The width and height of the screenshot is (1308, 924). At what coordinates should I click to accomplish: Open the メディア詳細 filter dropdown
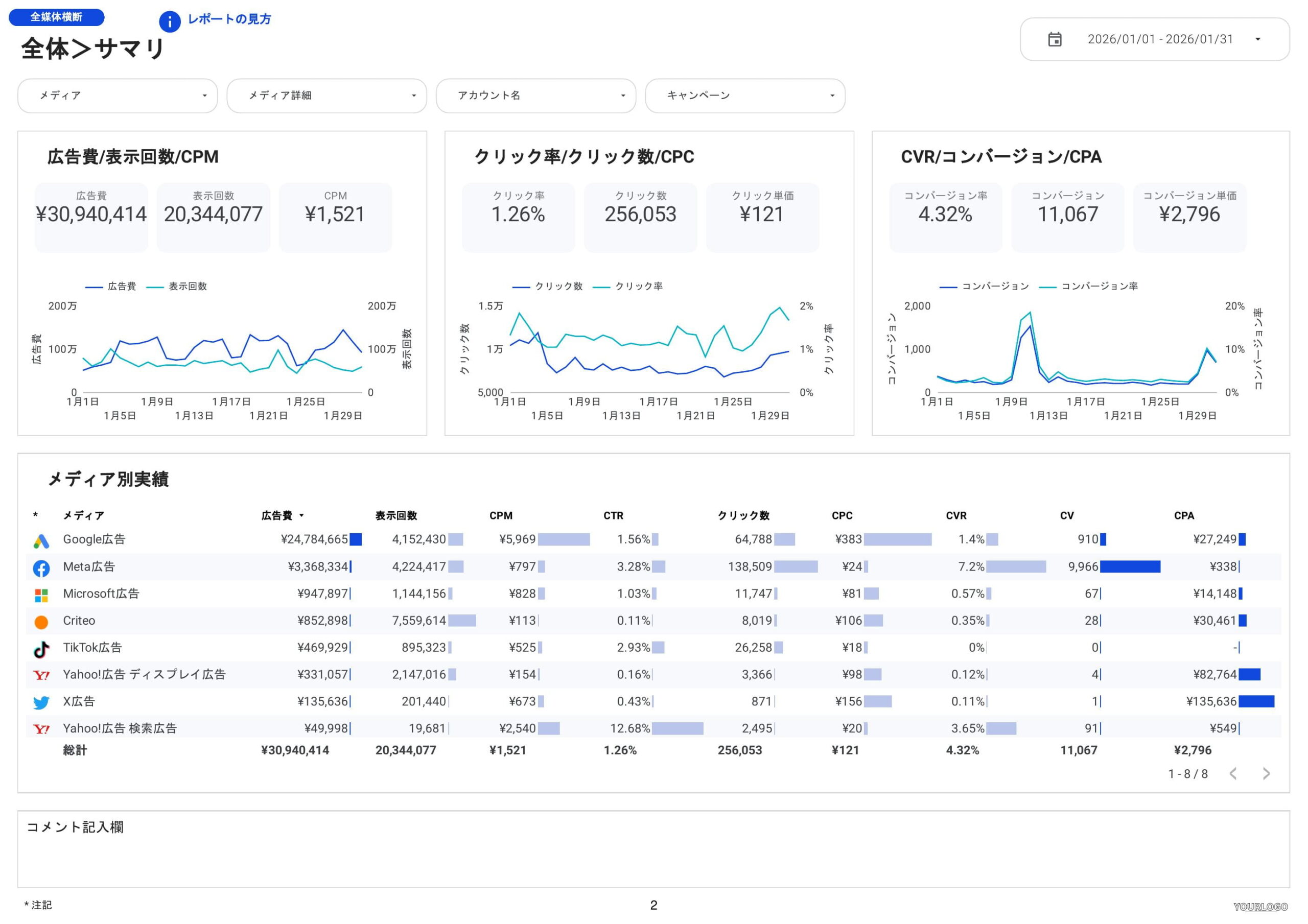pos(326,96)
